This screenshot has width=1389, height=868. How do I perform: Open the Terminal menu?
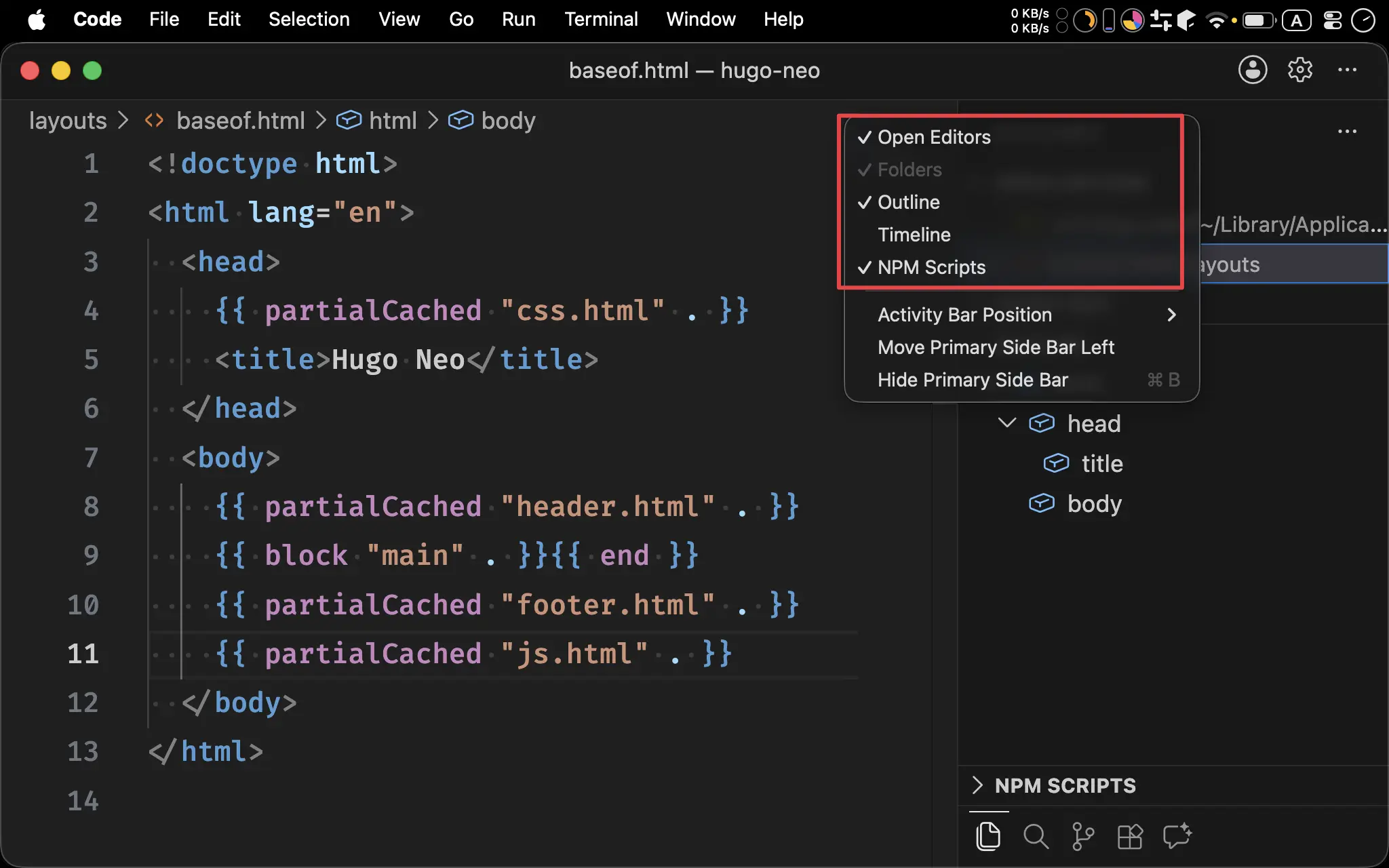pos(601,20)
